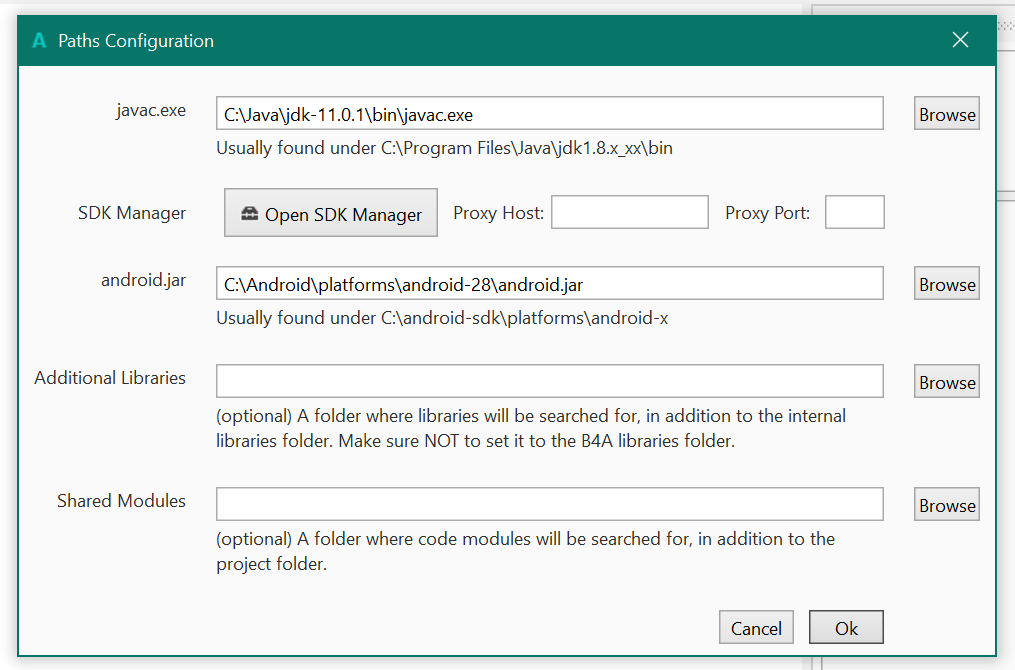Confirm settings with the Ok button
The width and height of the screenshot is (1015, 670).
click(846, 628)
